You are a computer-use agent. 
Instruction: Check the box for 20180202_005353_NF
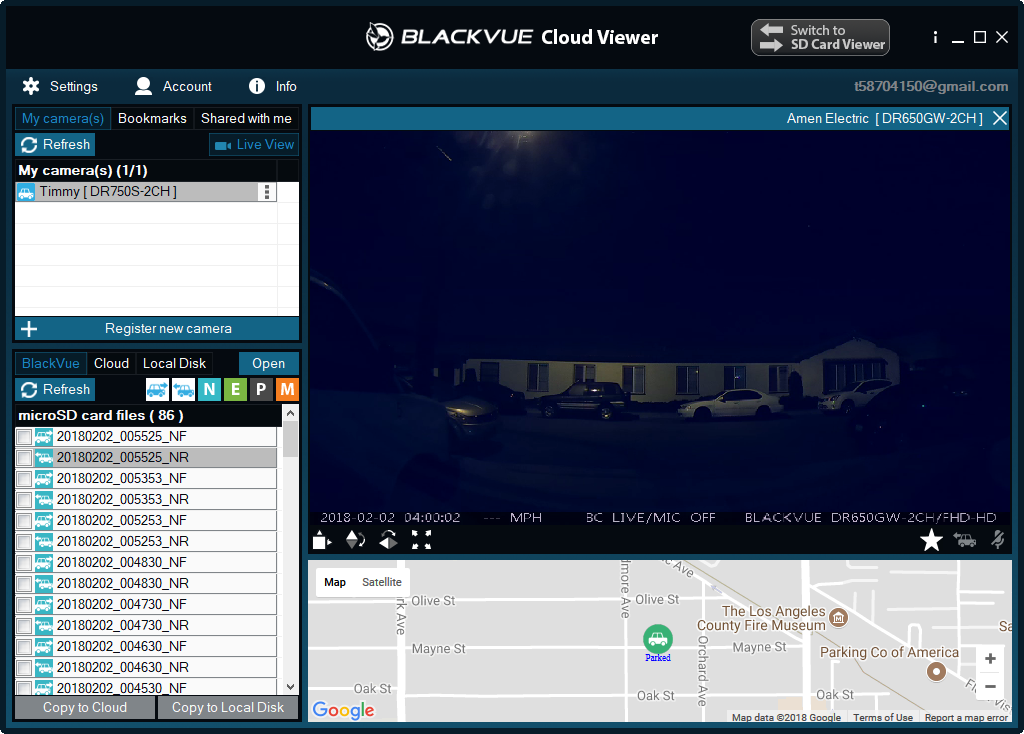pos(24,479)
